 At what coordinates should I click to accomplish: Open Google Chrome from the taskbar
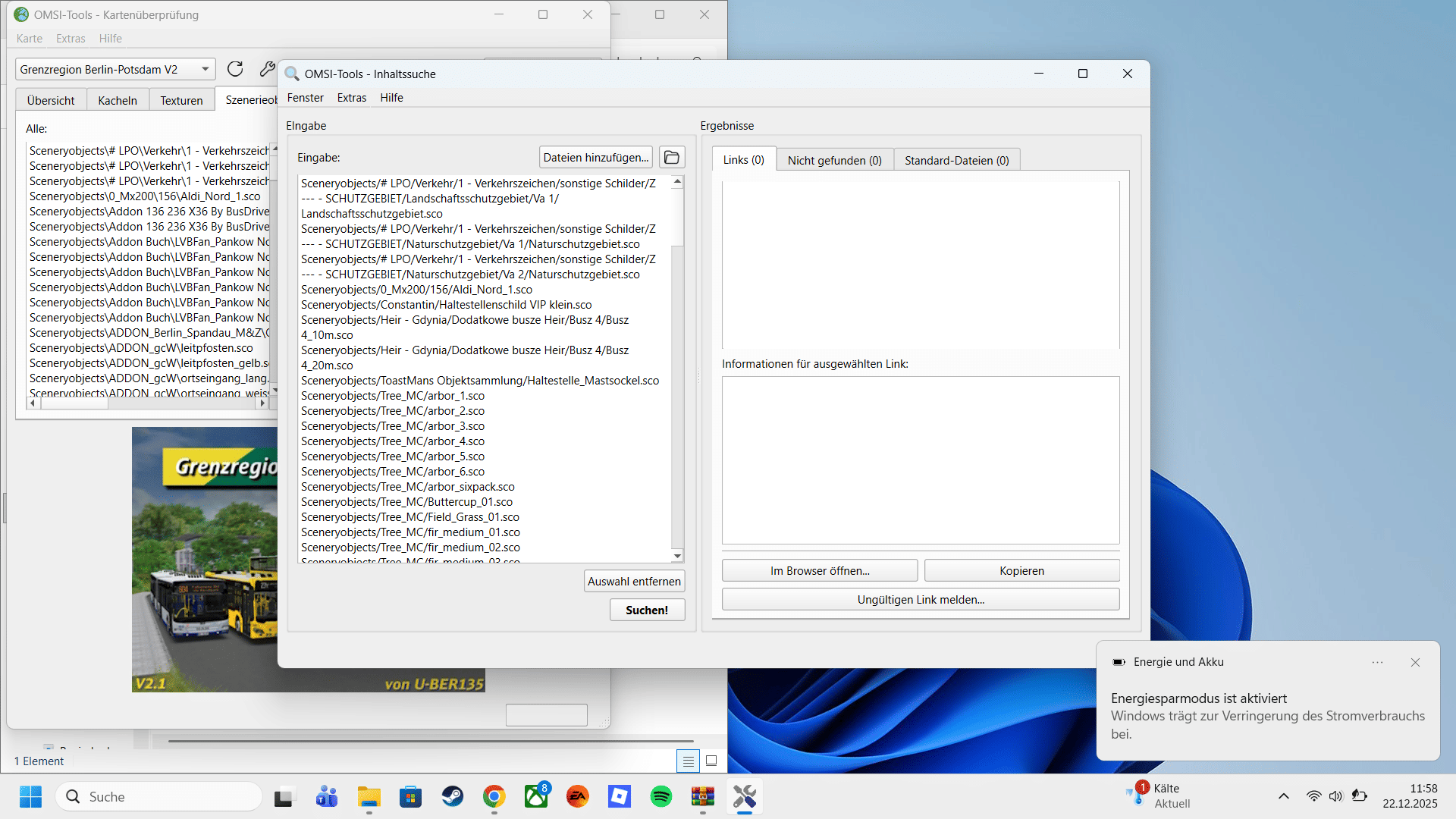pyautogui.click(x=494, y=796)
